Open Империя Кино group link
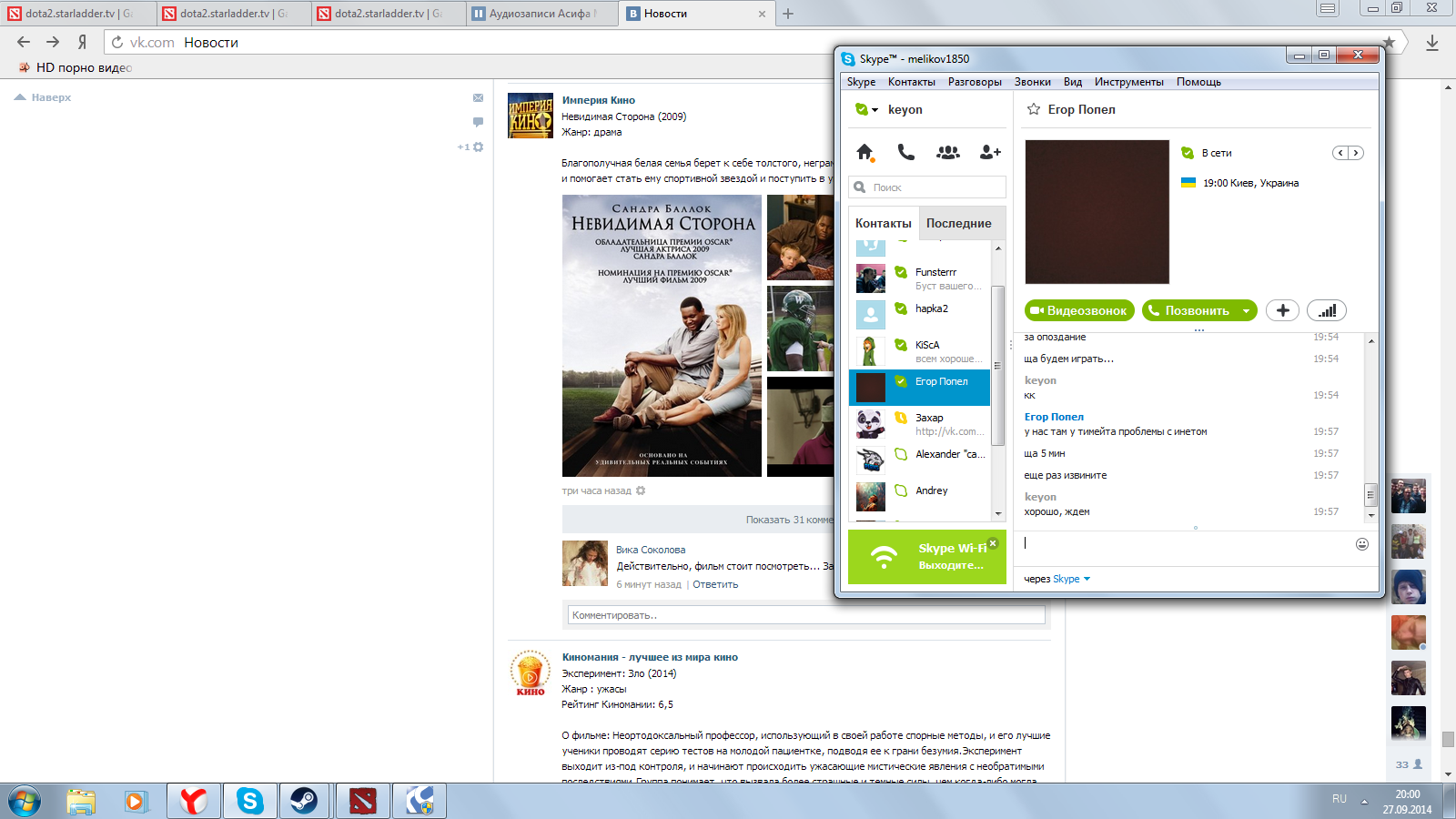This screenshot has width=1456, height=819. [599, 100]
